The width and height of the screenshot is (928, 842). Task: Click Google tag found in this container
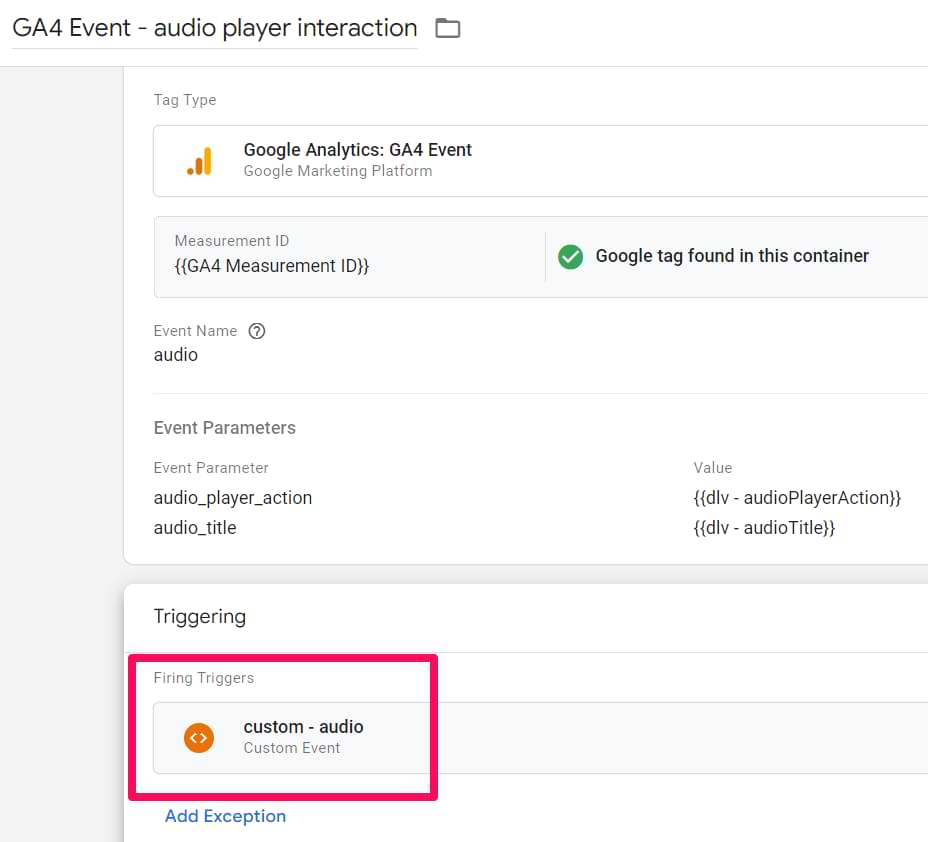[732, 256]
